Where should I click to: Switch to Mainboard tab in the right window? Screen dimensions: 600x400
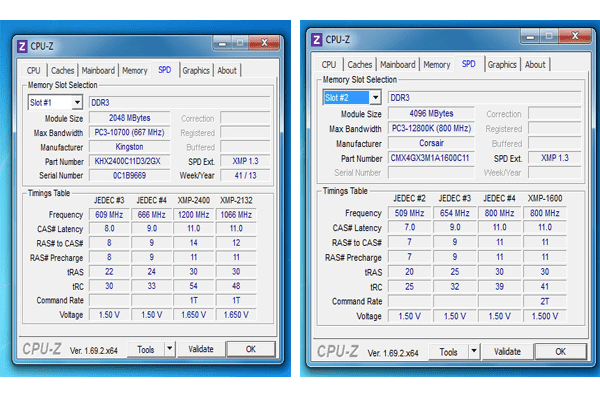pos(398,65)
